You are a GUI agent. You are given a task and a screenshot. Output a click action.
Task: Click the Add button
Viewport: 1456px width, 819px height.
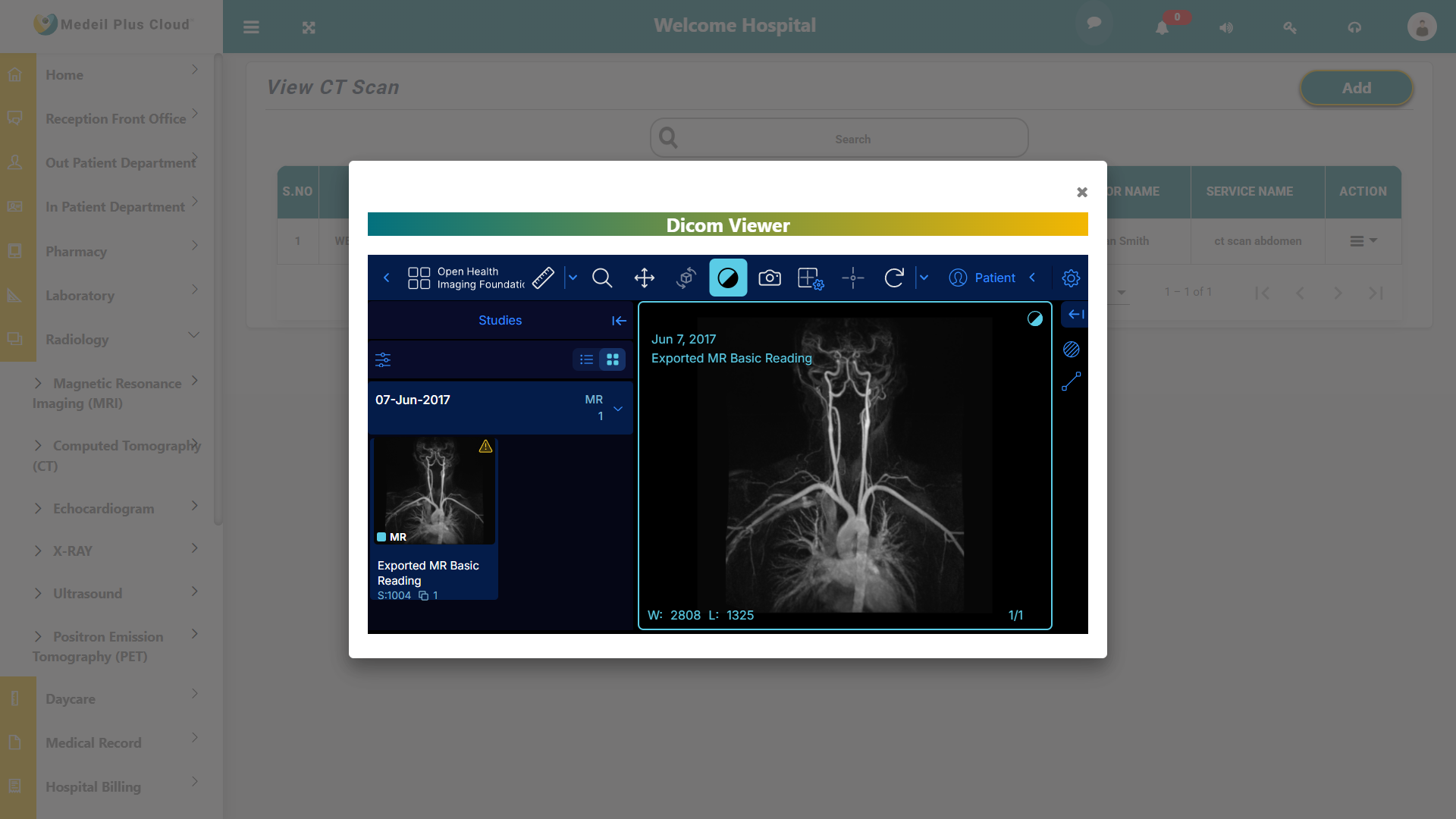tap(1356, 88)
